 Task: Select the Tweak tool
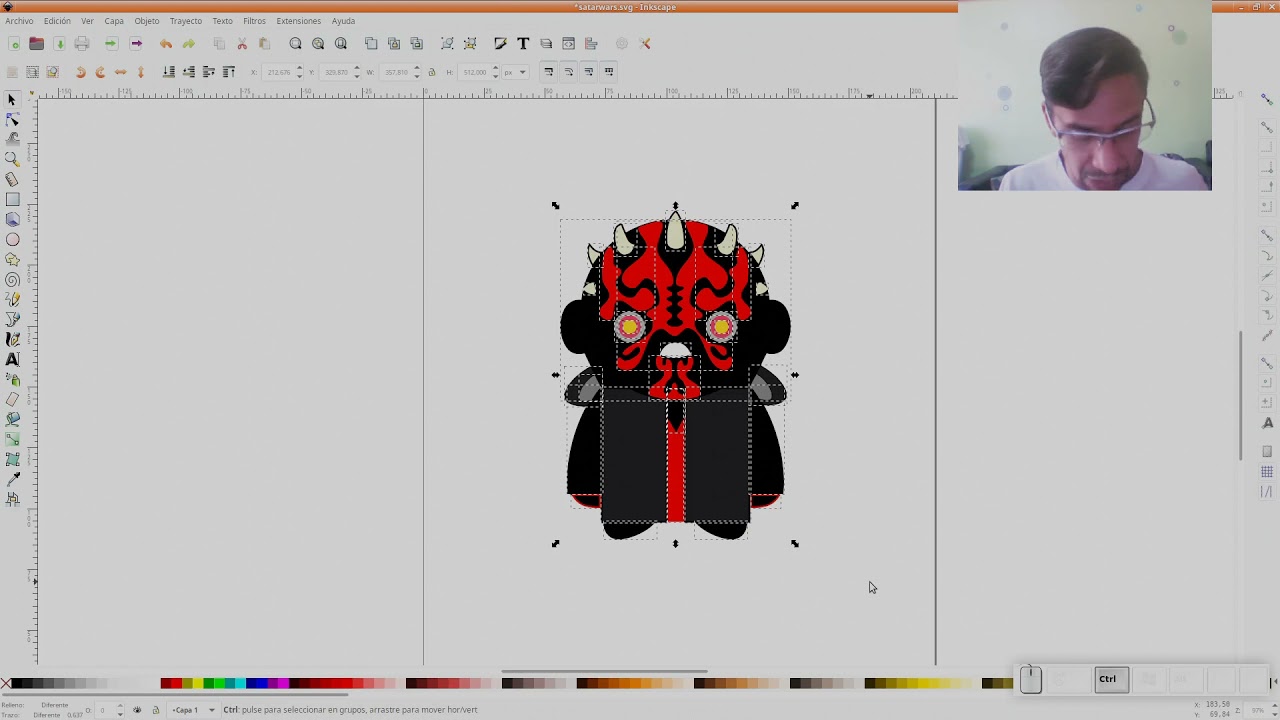coord(12,138)
